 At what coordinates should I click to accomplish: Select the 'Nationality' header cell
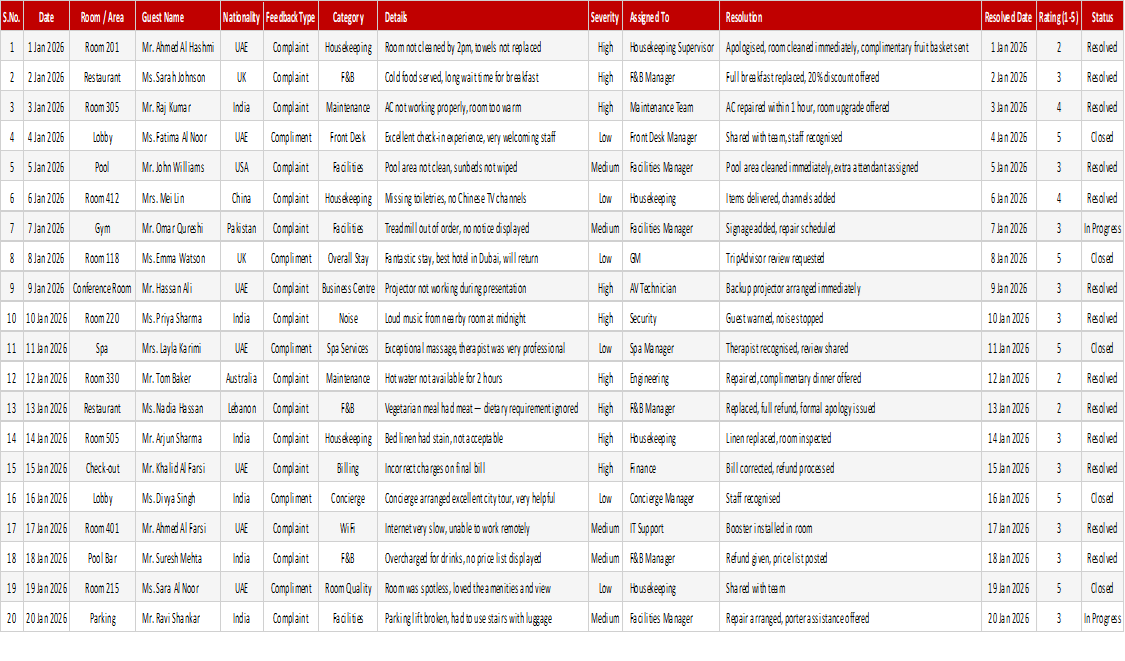point(241,17)
